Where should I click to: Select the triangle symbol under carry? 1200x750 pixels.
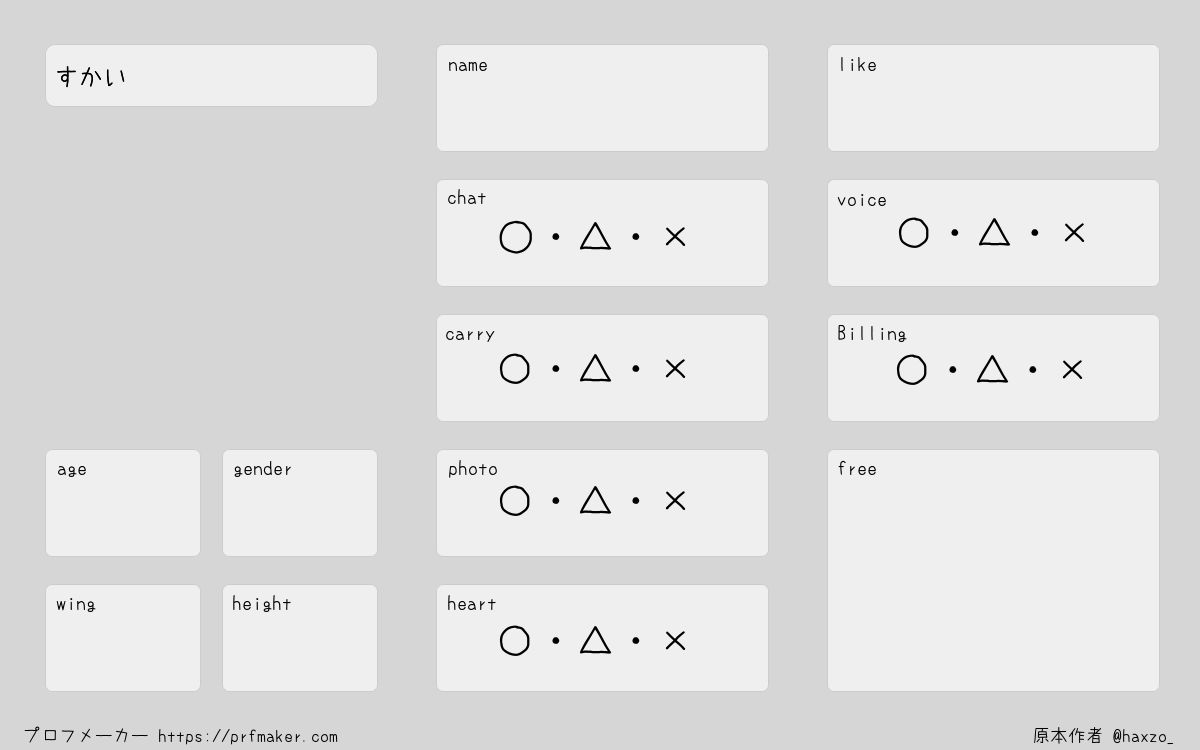(x=595, y=368)
